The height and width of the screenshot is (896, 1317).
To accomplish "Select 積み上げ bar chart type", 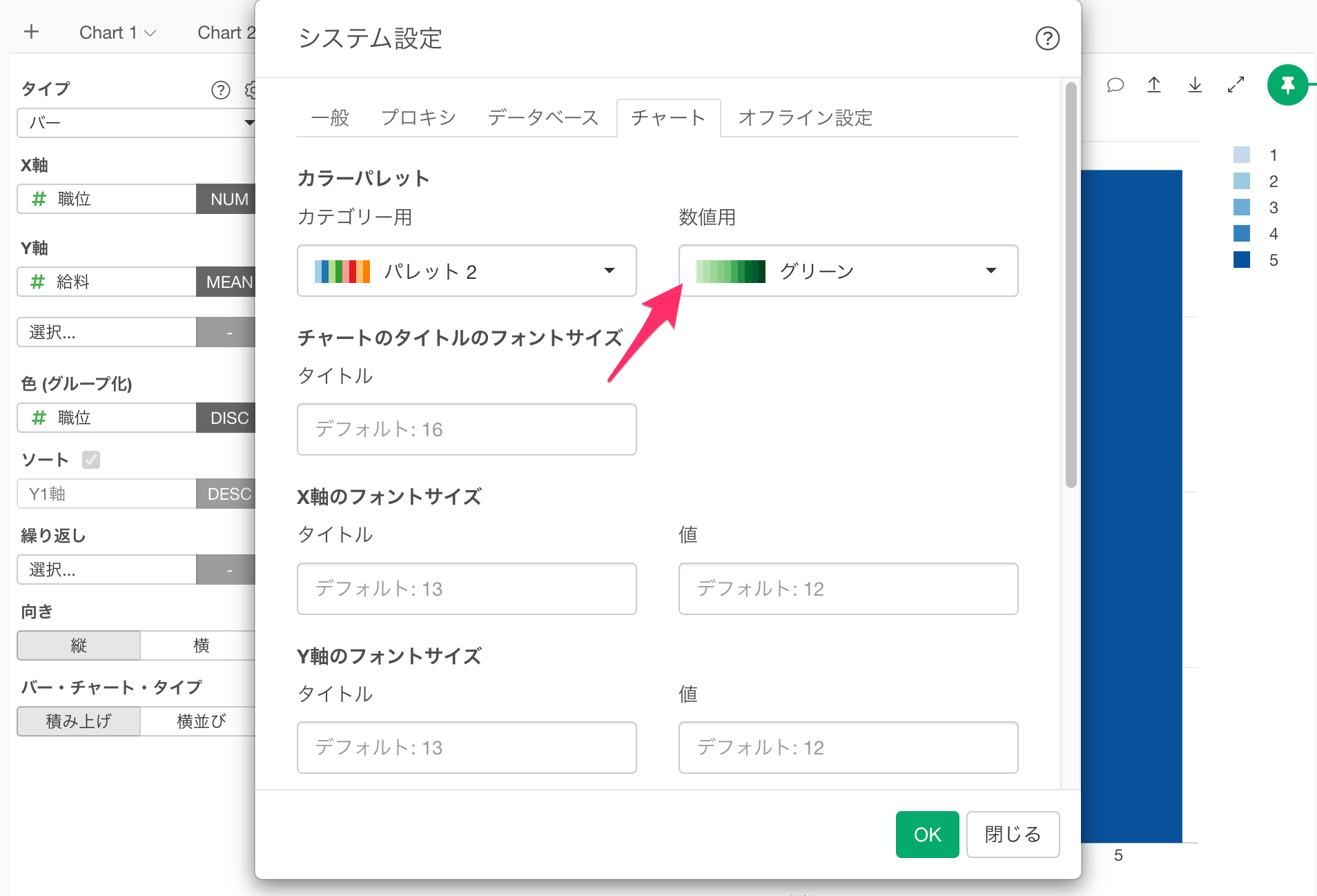I will [x=79, y=721].
